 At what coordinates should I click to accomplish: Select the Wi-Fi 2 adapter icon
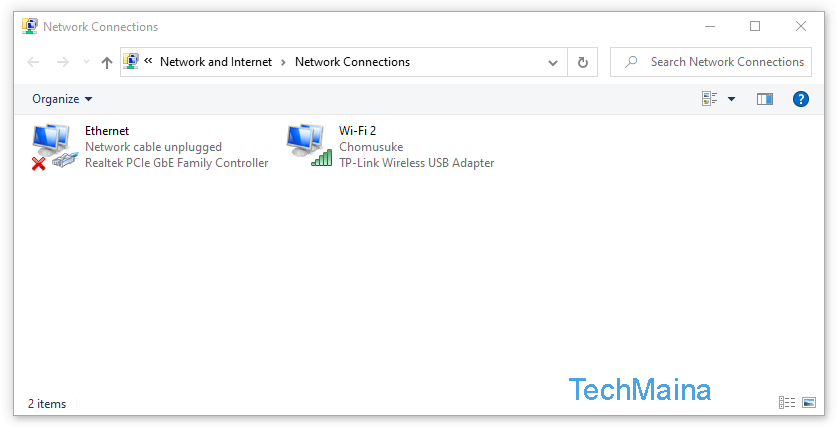309,146
